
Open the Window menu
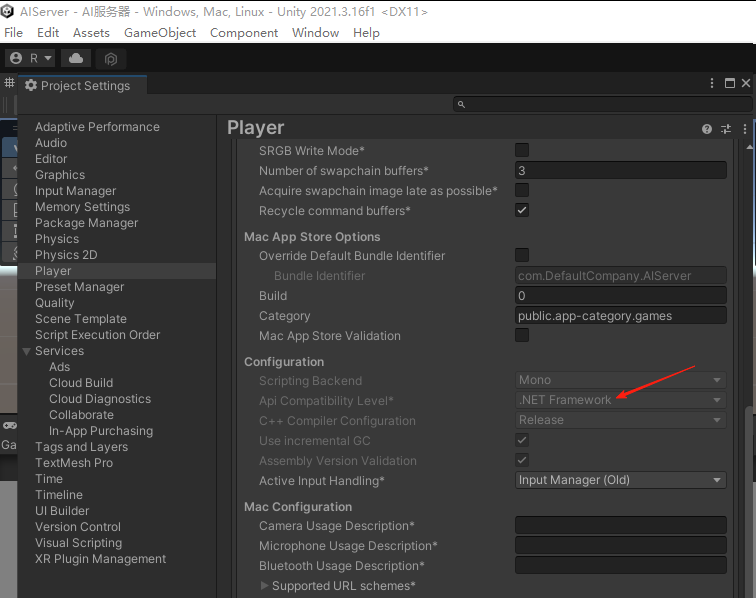tap(315, 33)
